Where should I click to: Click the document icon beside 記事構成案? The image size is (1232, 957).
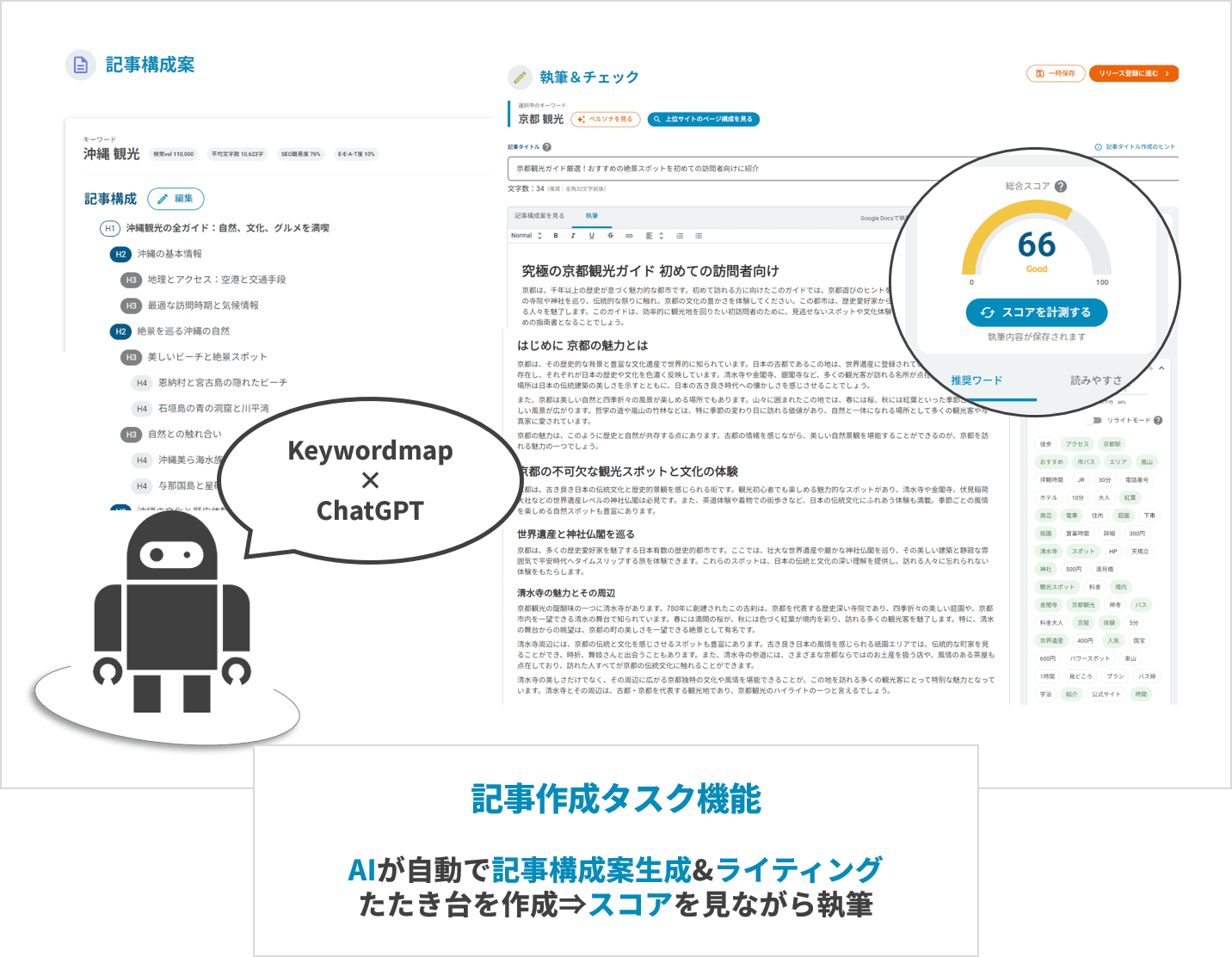81,65
